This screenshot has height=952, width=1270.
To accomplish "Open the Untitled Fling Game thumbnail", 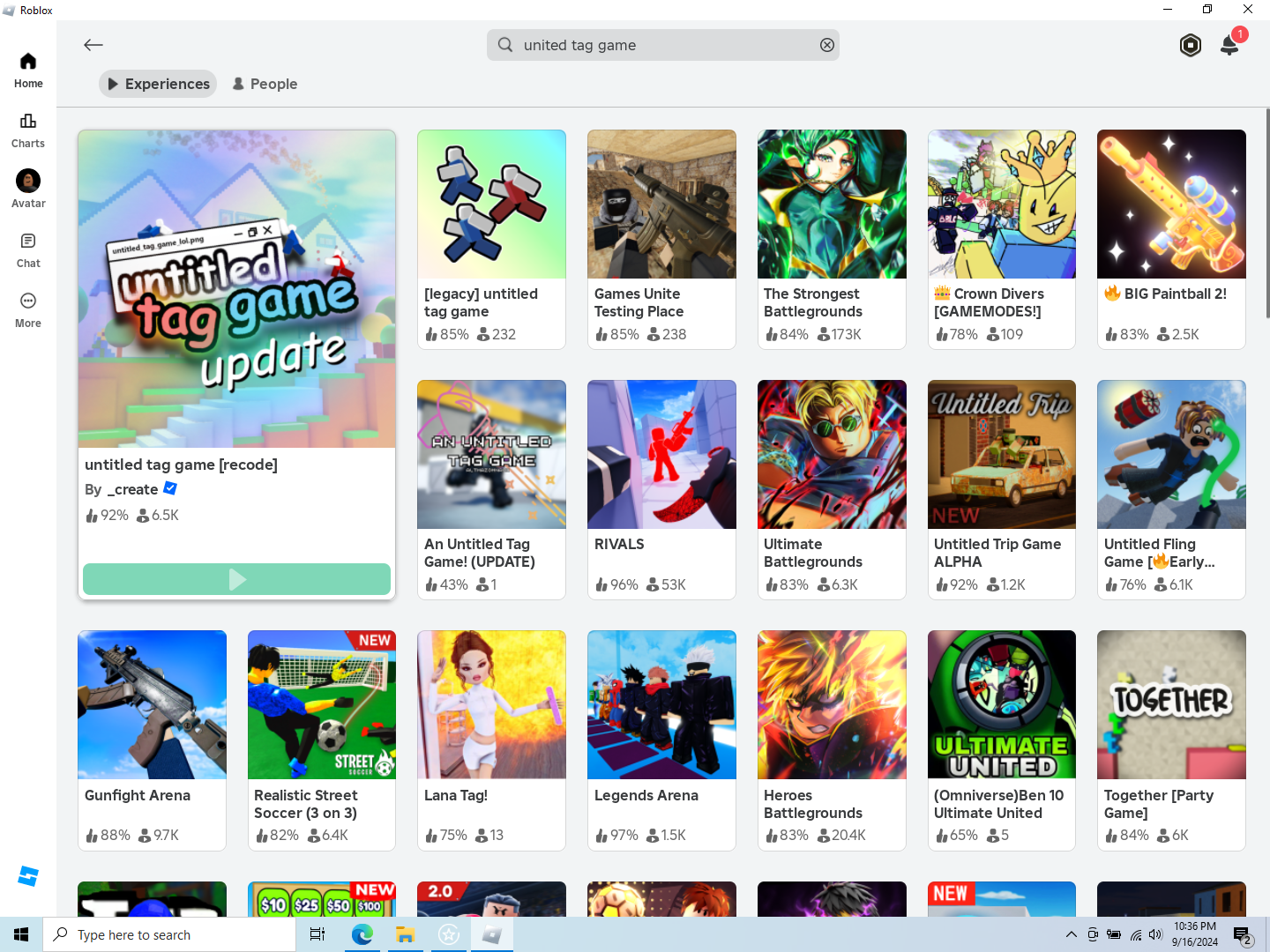I will click(x=1171, y=455).
